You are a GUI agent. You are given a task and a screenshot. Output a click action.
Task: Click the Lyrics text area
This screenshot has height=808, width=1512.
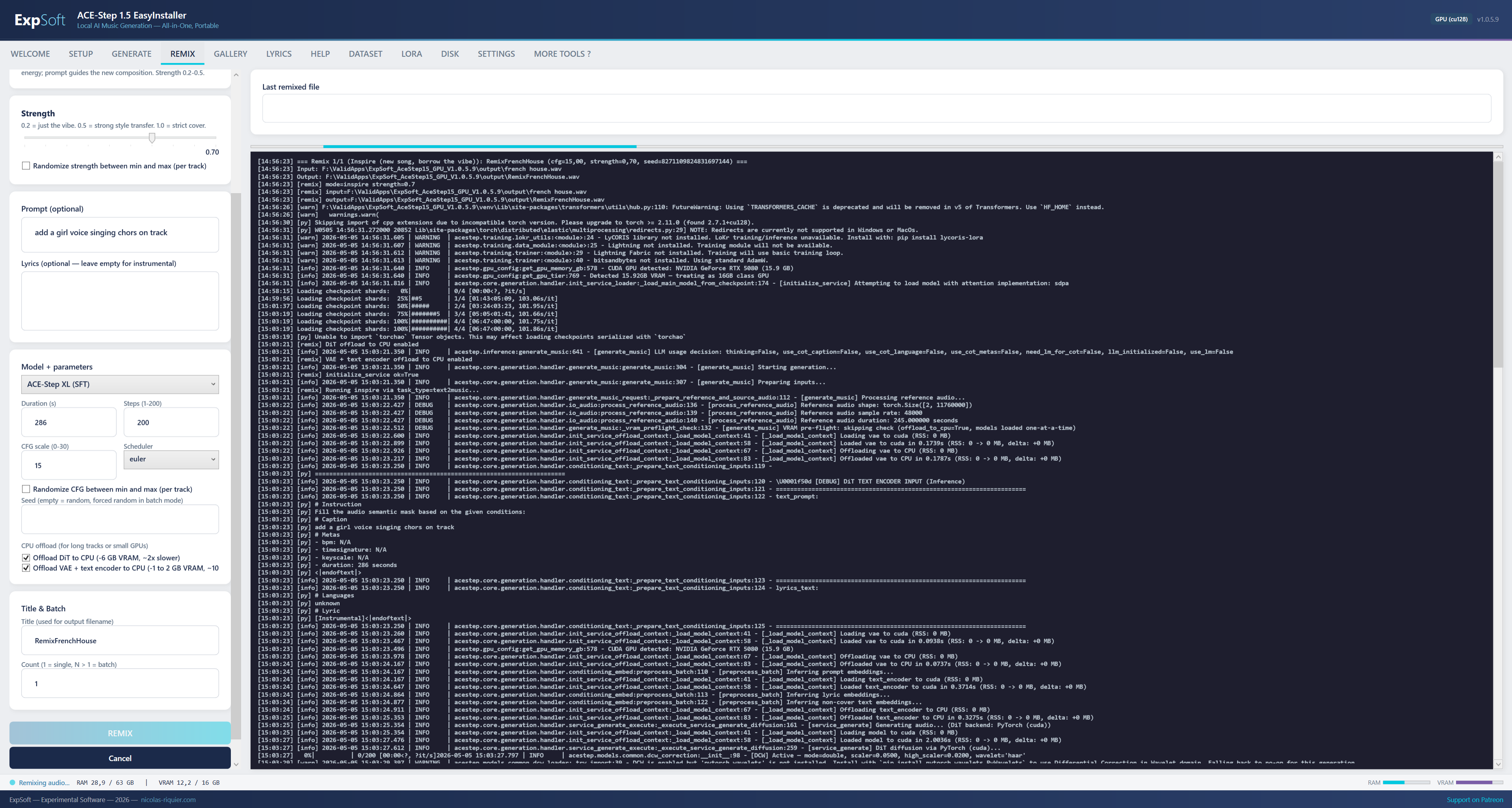point(120,301)
